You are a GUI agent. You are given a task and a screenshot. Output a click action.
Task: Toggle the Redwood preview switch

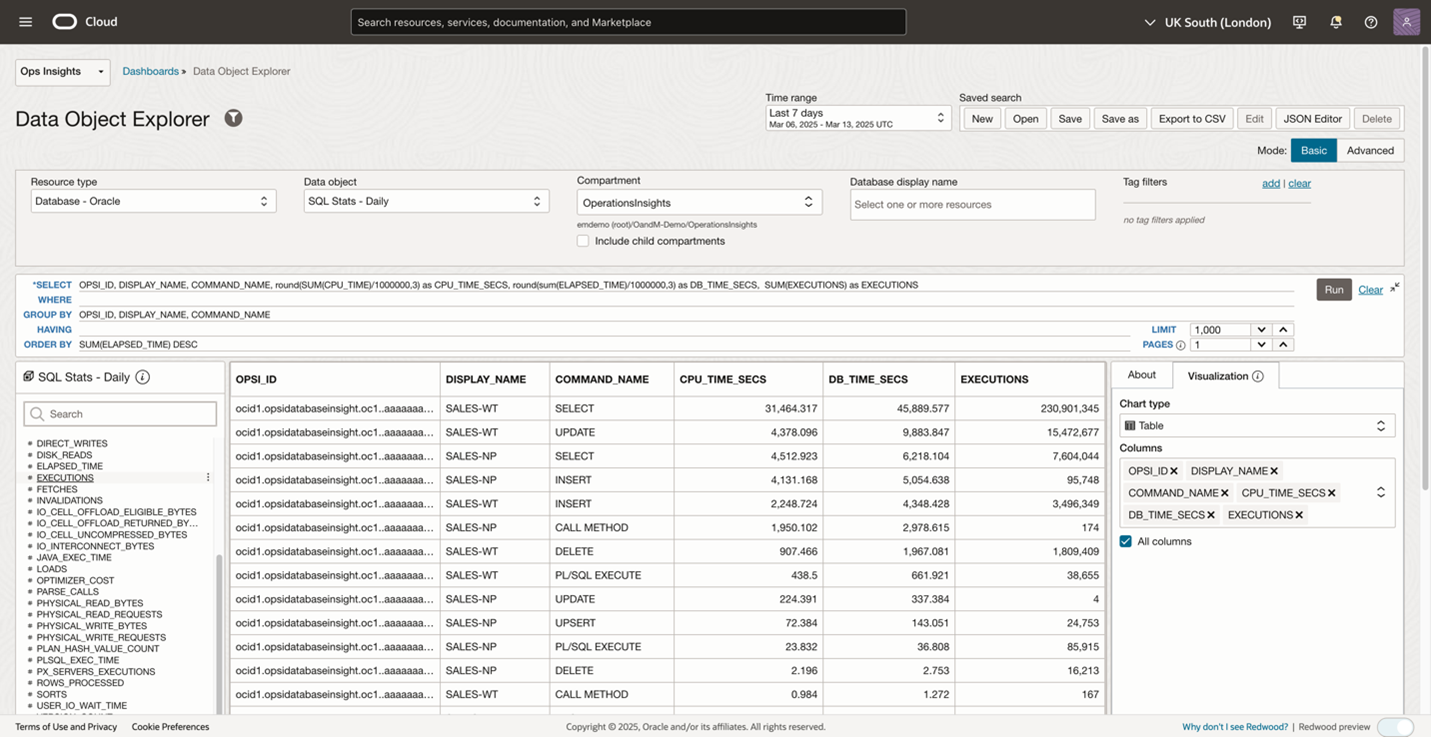tap(1395, 727)
